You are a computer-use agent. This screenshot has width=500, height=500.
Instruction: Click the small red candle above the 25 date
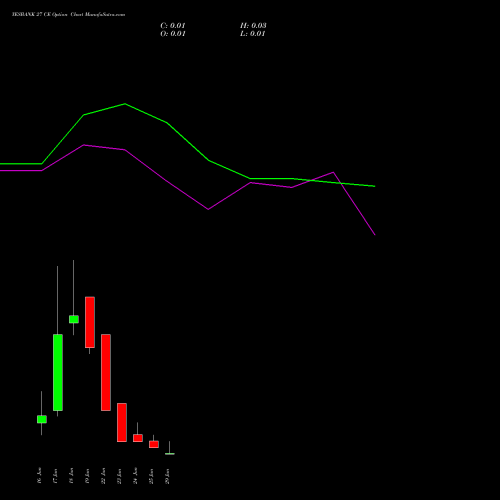[154, 444]
